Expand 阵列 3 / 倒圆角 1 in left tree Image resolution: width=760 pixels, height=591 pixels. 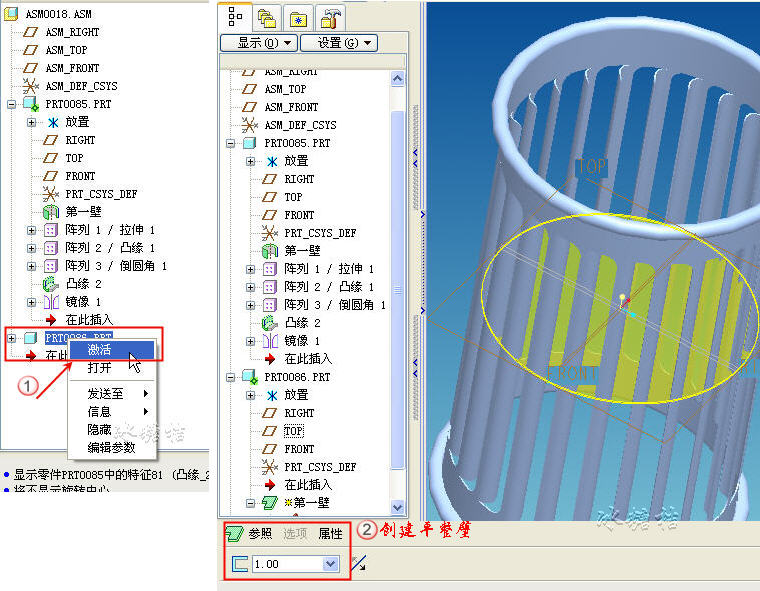32,266
